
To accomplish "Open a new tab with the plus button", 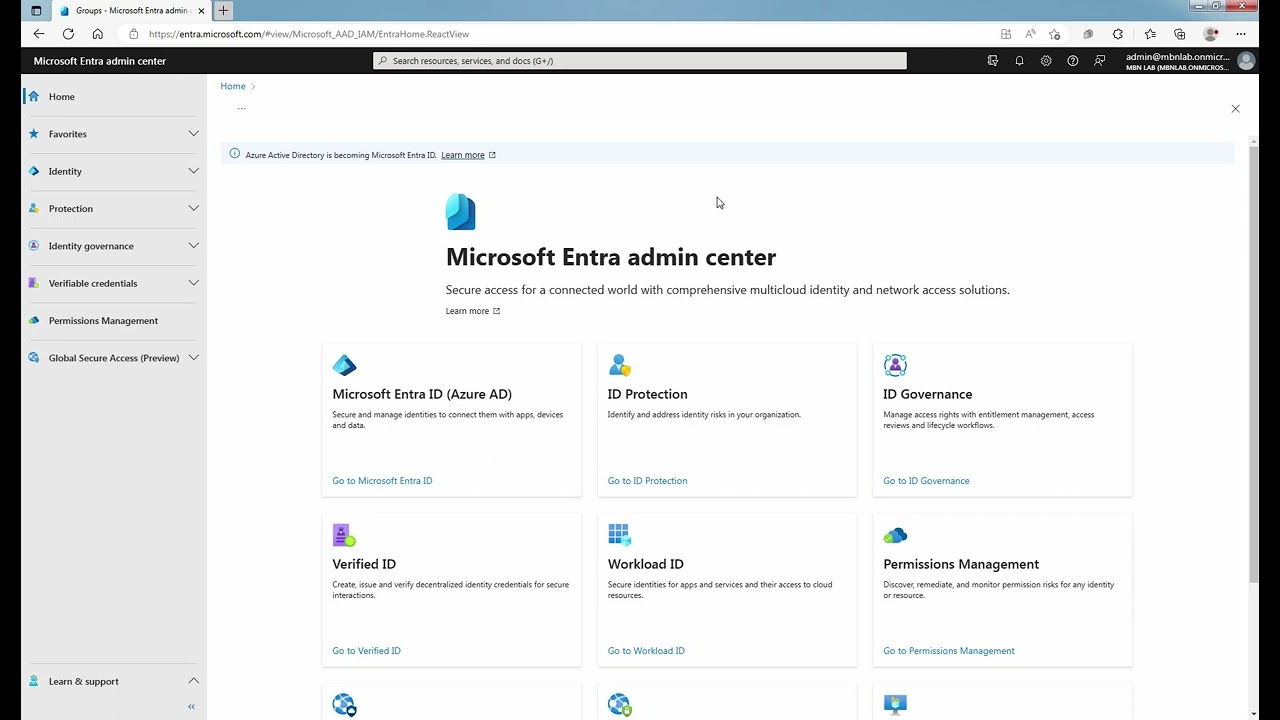I will point(223,11).
